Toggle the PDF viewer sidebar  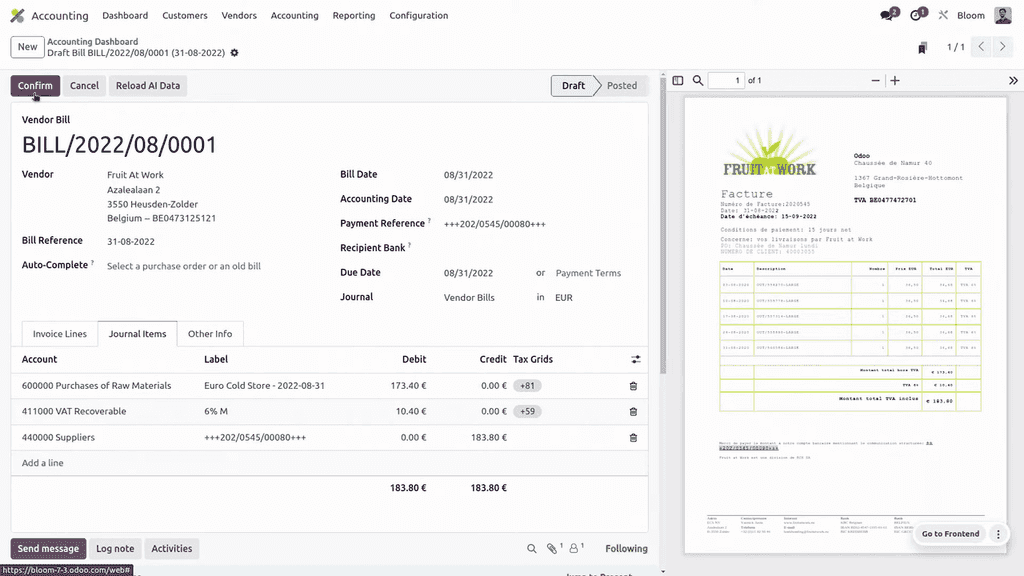pos(677,81)
